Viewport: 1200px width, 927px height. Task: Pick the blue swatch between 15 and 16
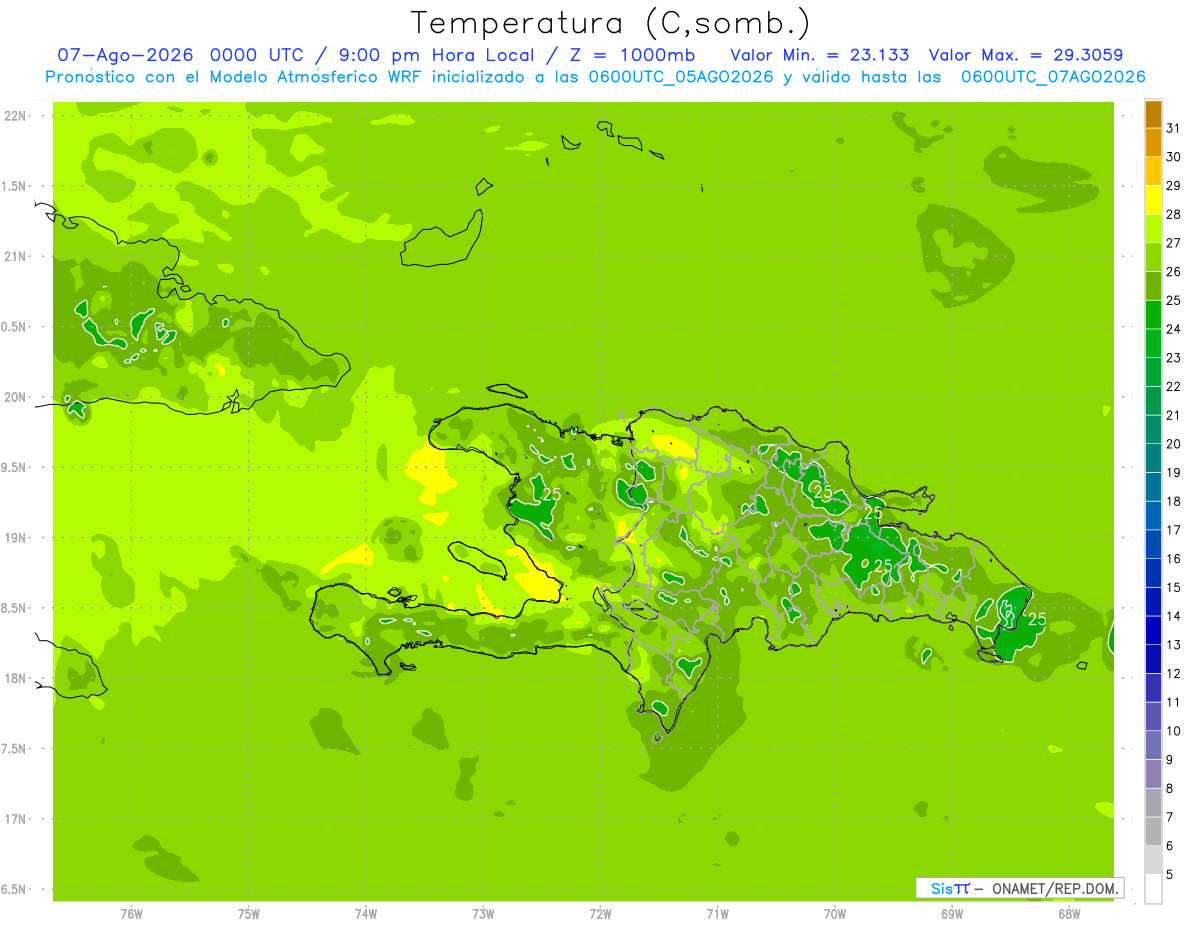pos(1153,574)
